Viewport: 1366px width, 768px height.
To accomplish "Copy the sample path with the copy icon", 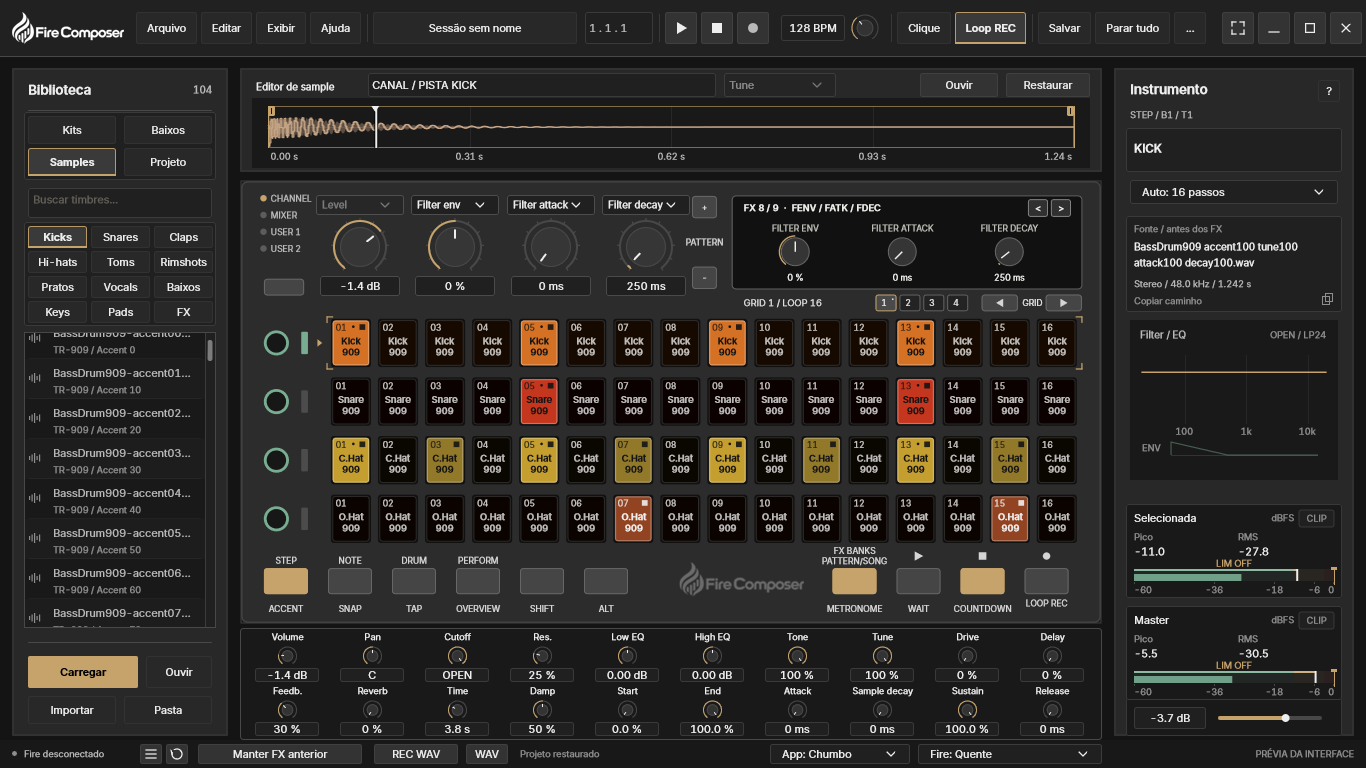I will [x=1327, y=299].
